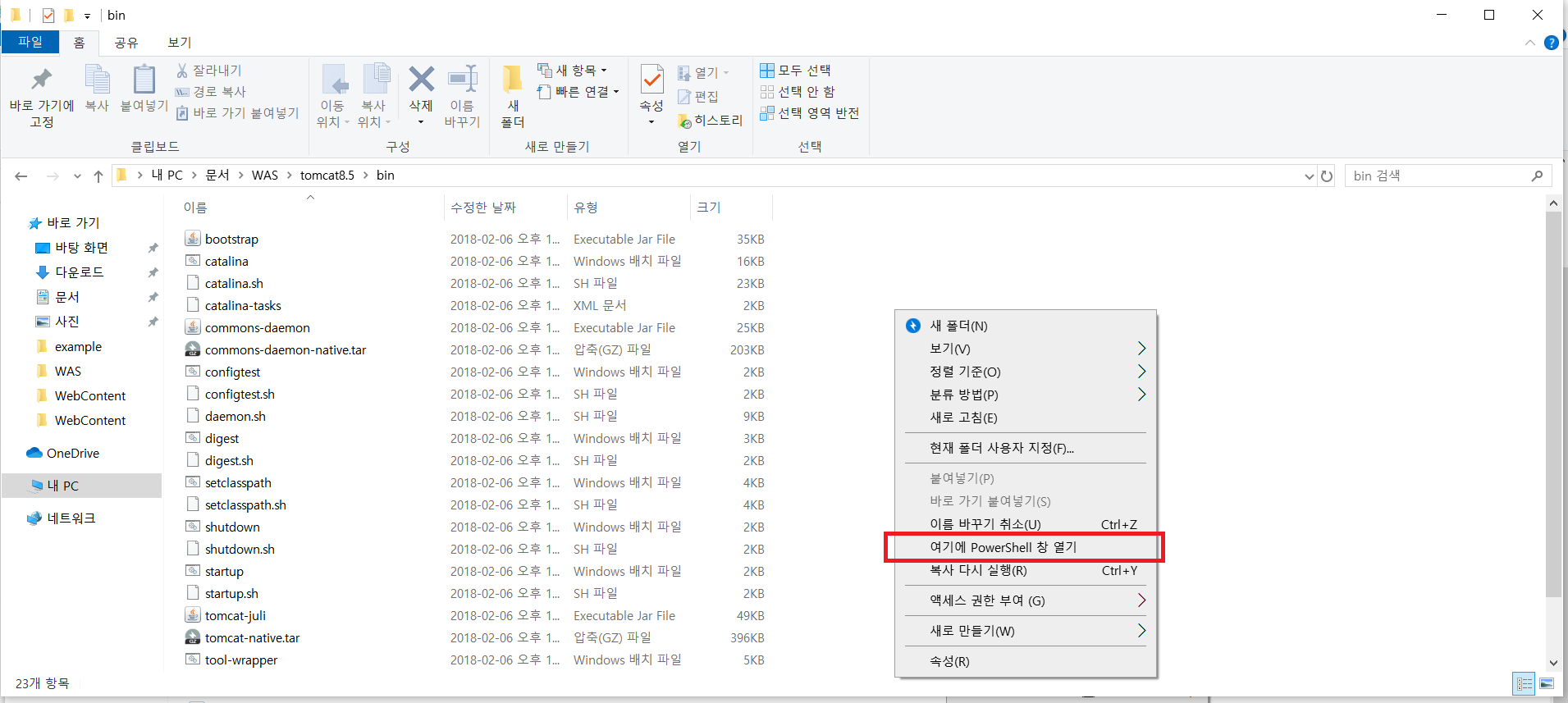Select Downloads in the navigation pane

pyautogui.click(x=79, y=272)
